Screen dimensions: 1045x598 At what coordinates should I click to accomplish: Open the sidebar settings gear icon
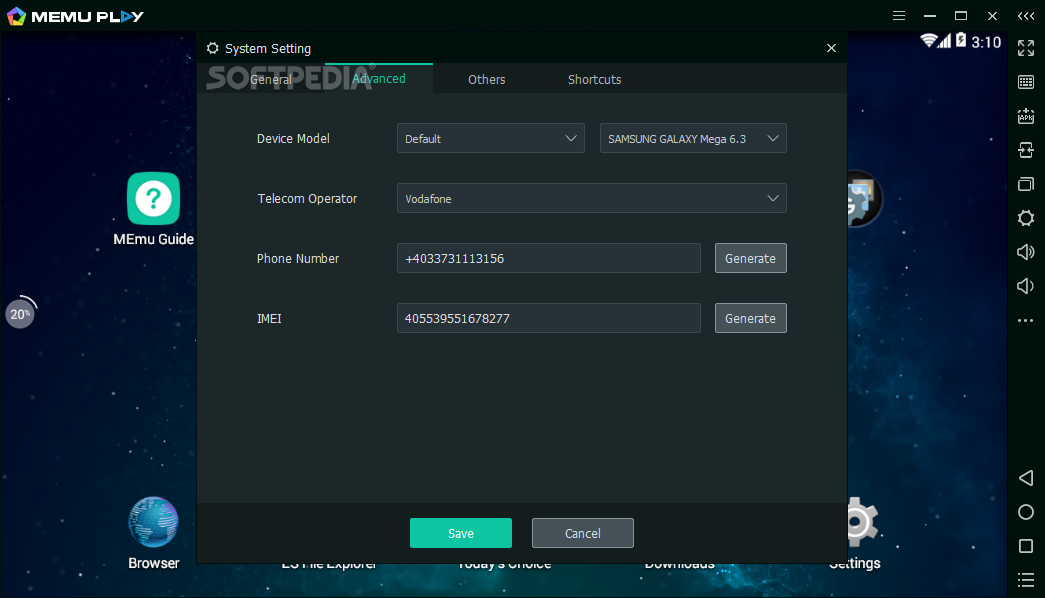click(1026, 218)
